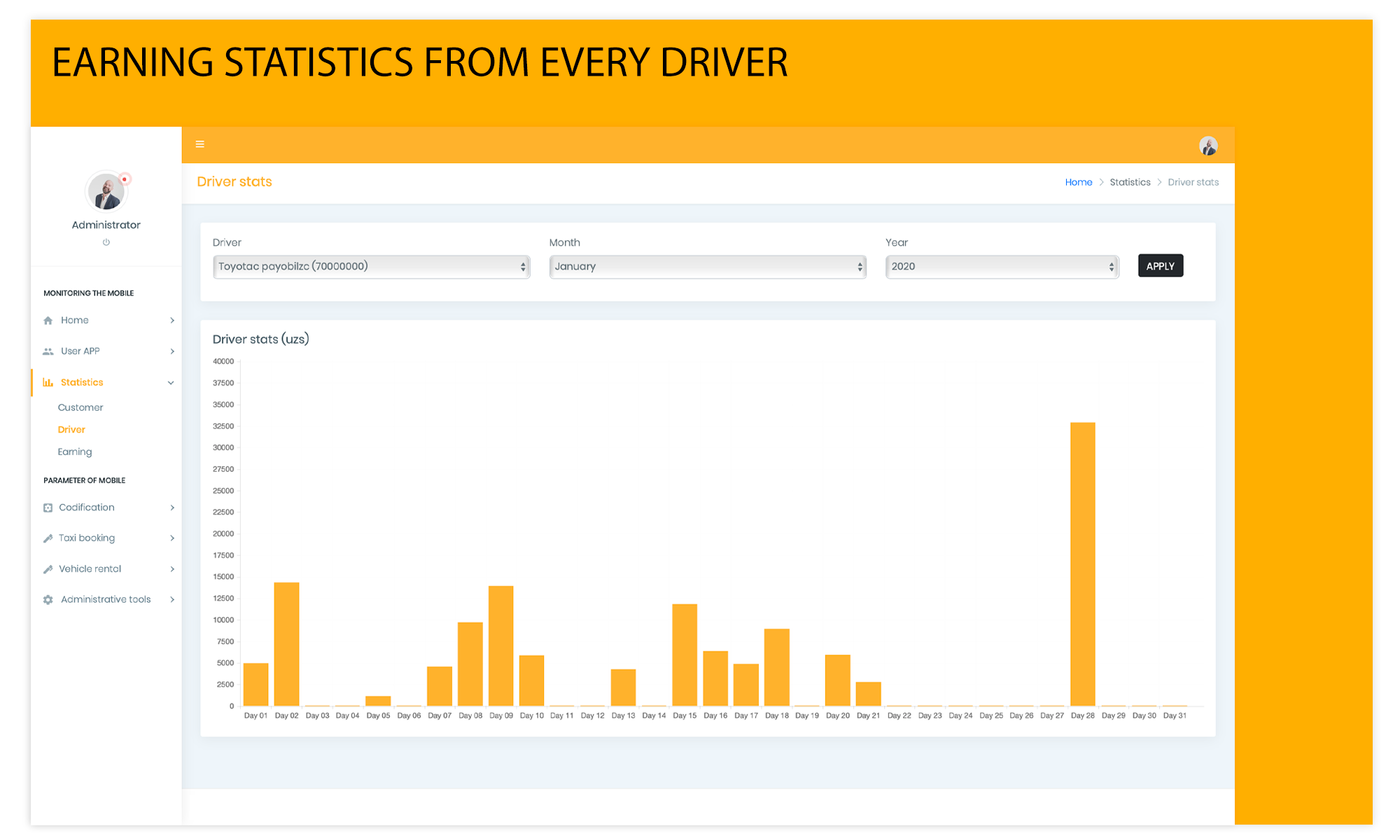
Task: Click the Administrative tools gear icon
Action: point(48,600)
